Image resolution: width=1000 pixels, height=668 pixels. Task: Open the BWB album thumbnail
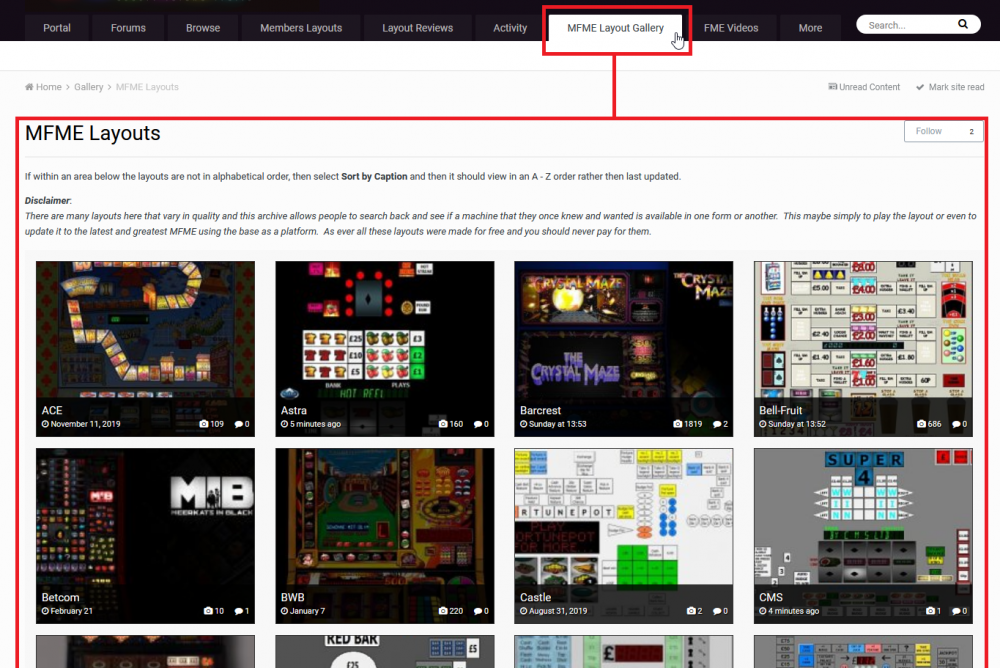click(385, 536)
